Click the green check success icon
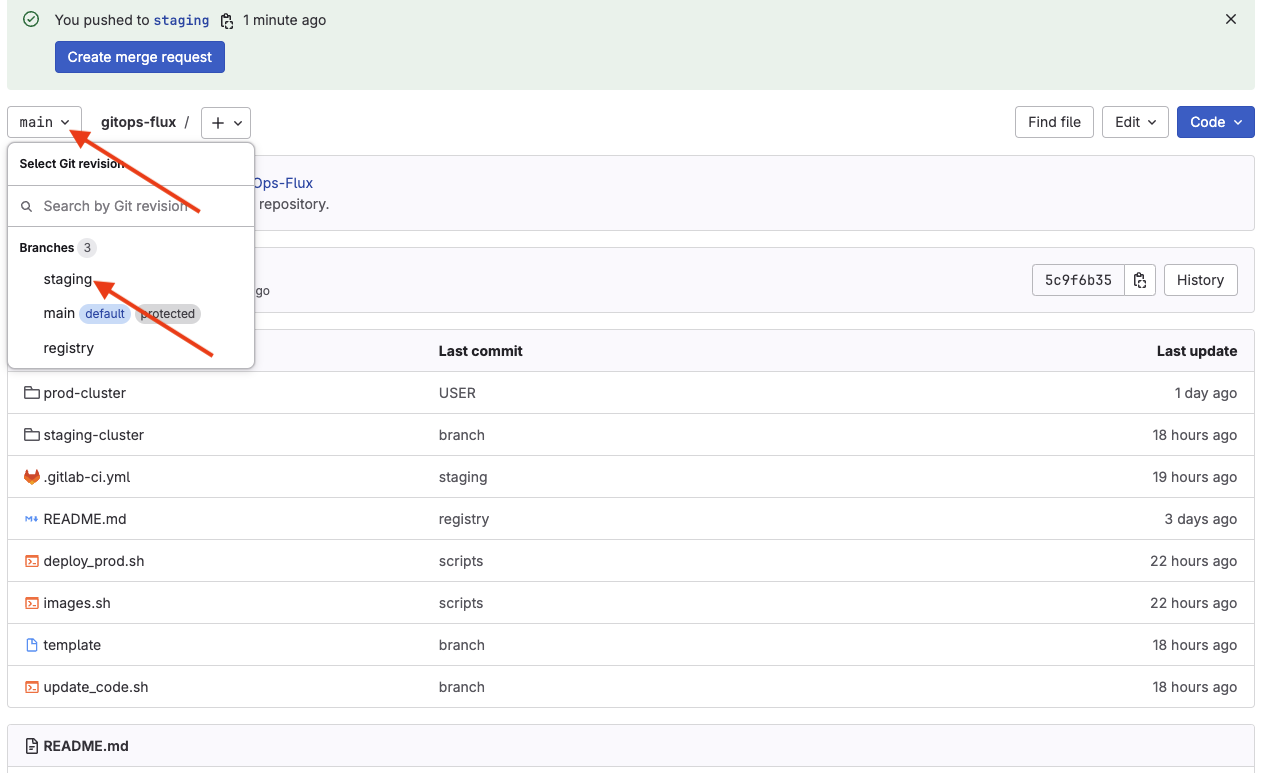Image resolution: width=1274 pixels, height=773 pixels. pos(31,19)
